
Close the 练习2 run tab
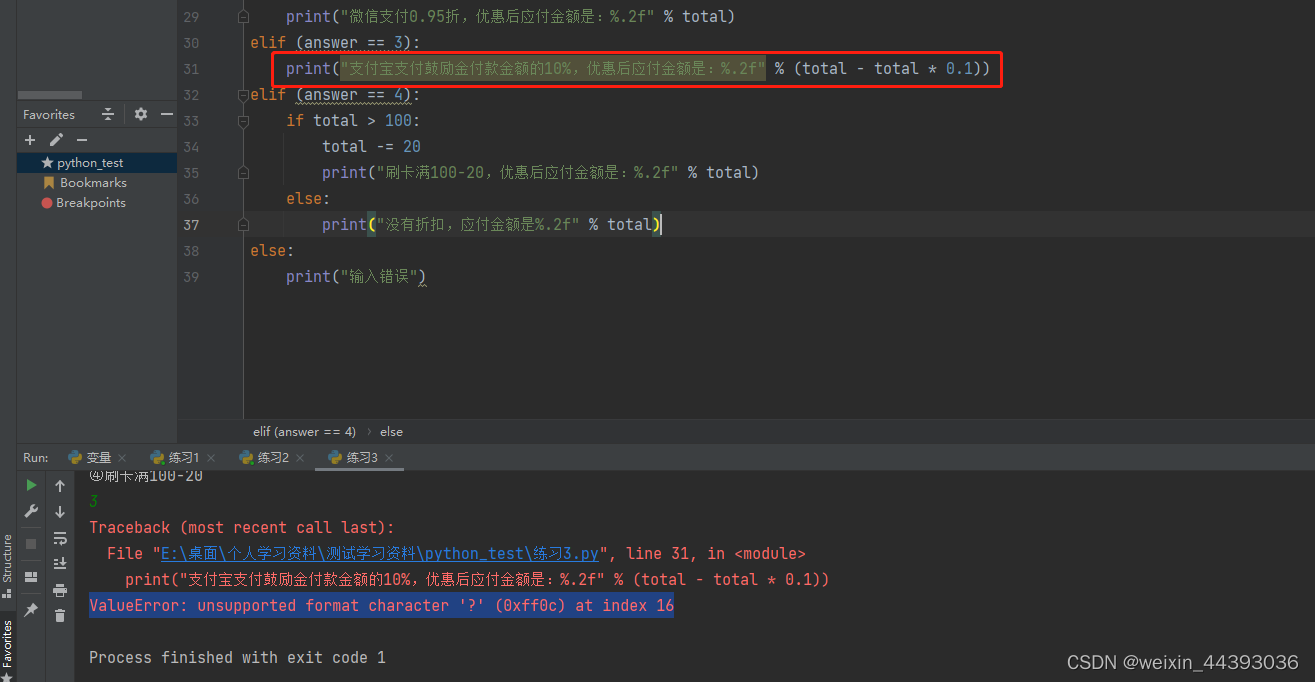pos(300,458)
